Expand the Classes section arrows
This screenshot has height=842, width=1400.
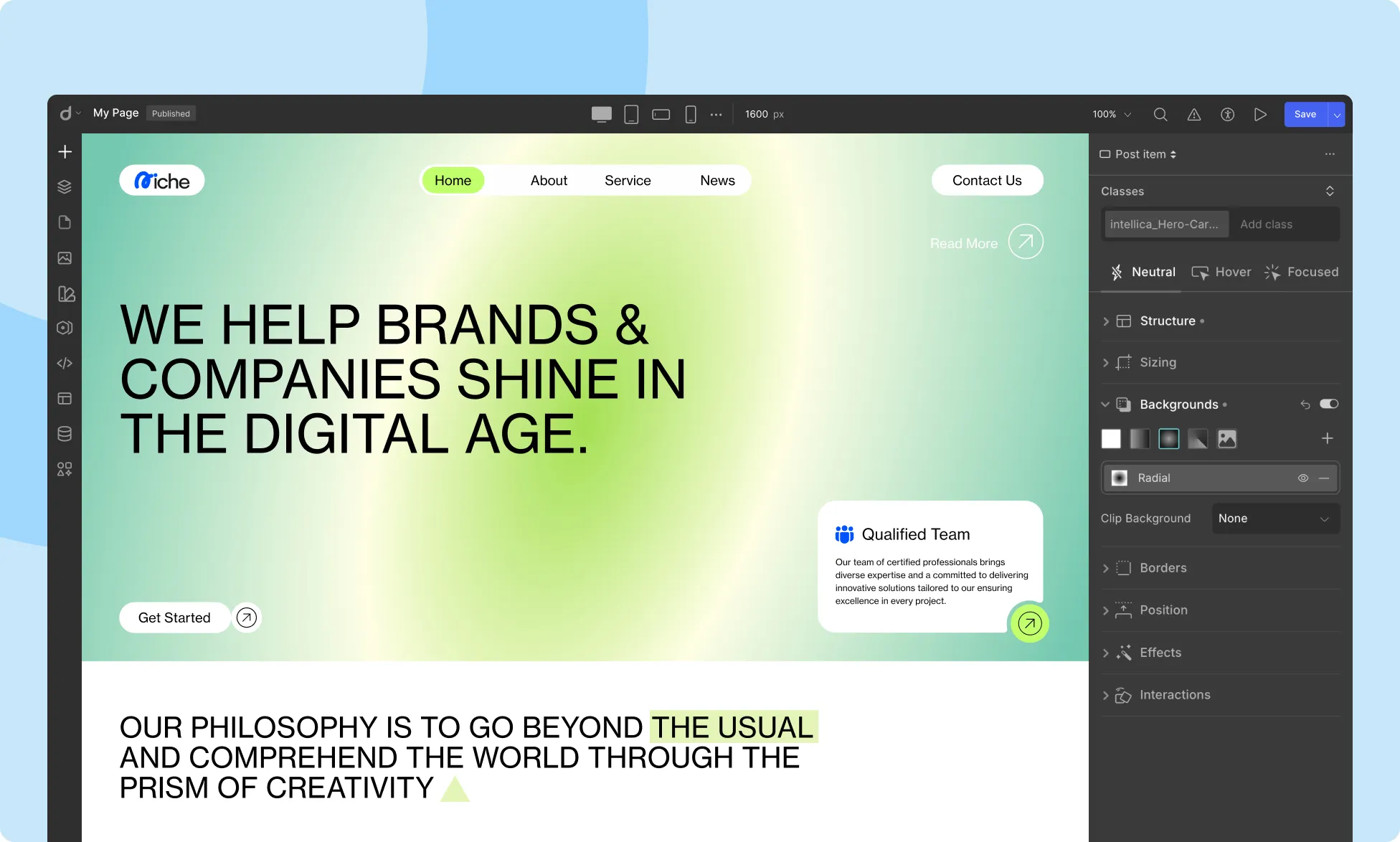[x=1330, y=191]
